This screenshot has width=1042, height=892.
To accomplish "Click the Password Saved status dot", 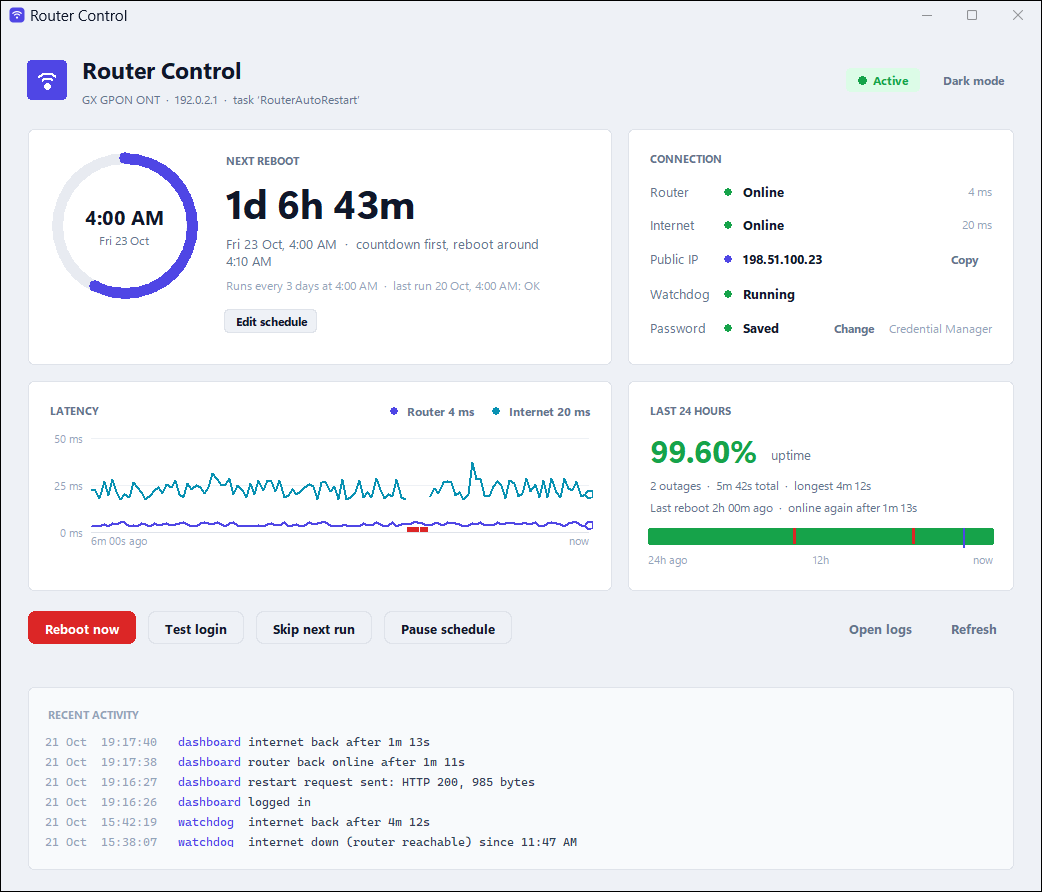I will pos(728,328).
